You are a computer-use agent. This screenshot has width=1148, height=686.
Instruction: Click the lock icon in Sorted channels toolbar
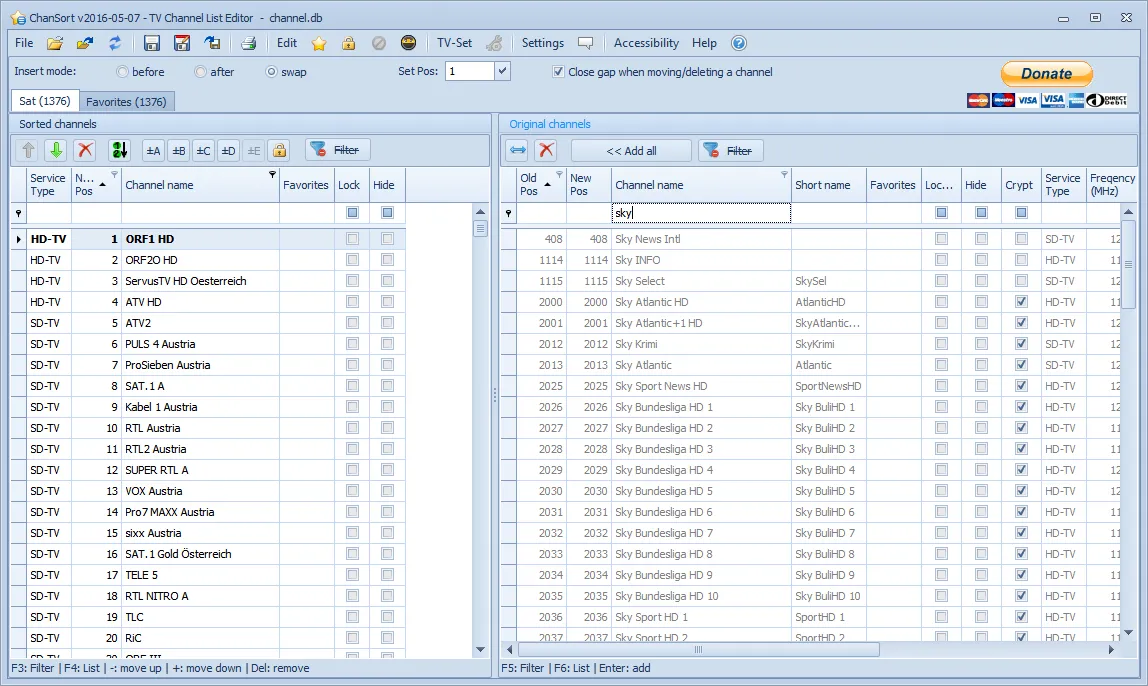tap(279, 151)
